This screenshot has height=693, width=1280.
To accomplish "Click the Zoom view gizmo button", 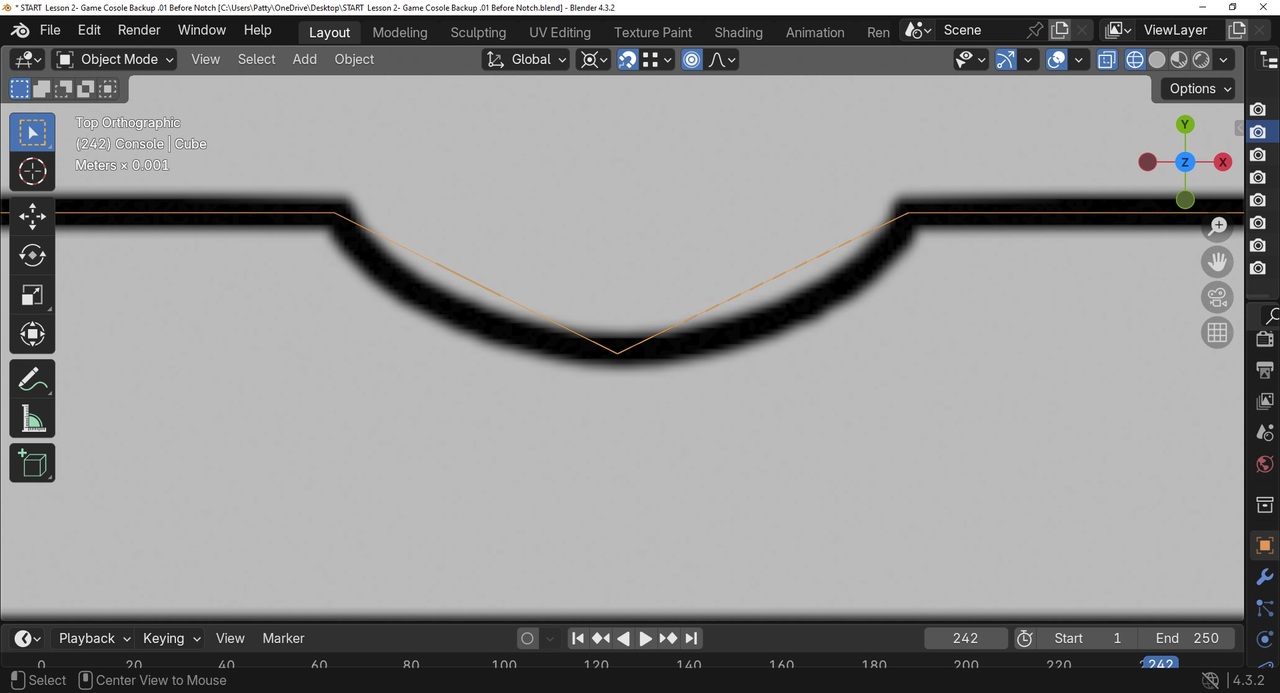I will pos(1217,227).
